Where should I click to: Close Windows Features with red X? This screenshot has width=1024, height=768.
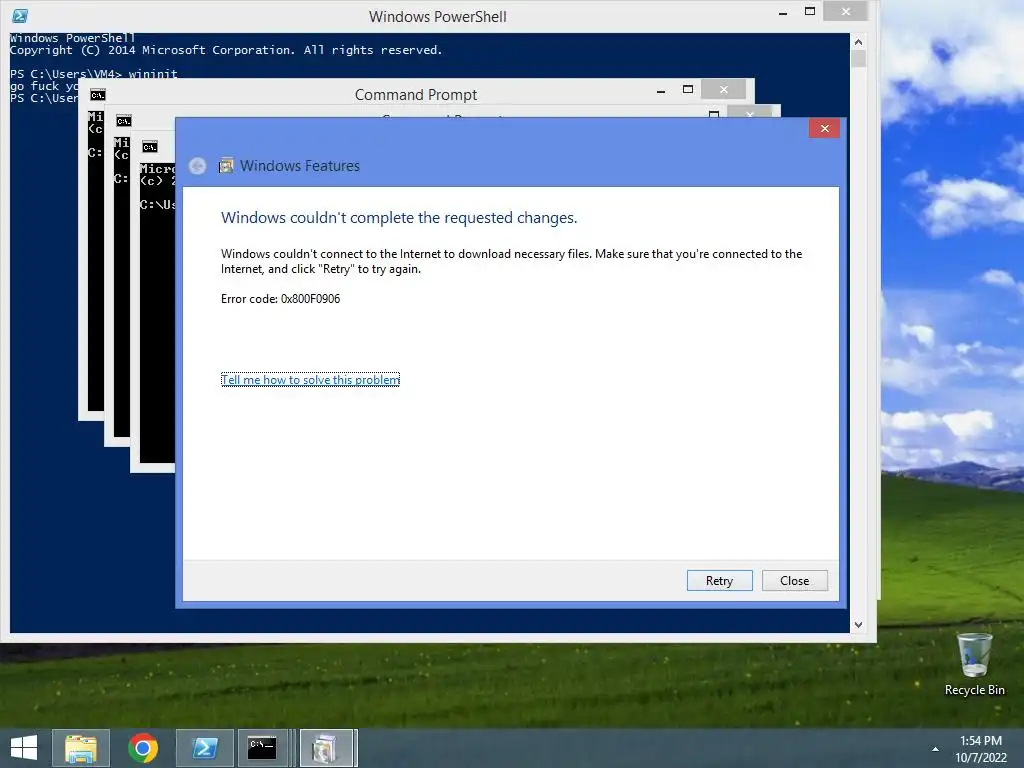[x=824, y=129]
